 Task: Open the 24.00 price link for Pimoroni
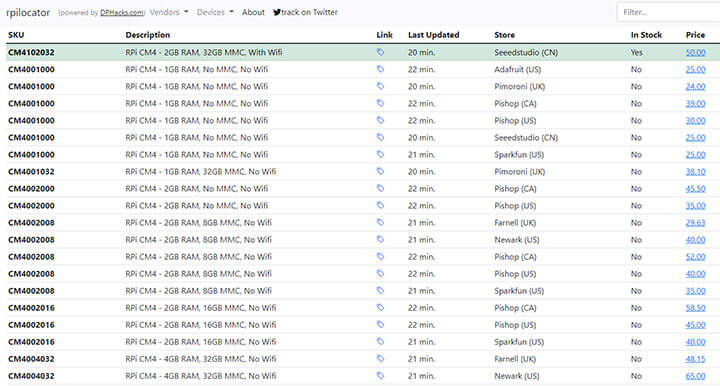[x=695, y=86]
